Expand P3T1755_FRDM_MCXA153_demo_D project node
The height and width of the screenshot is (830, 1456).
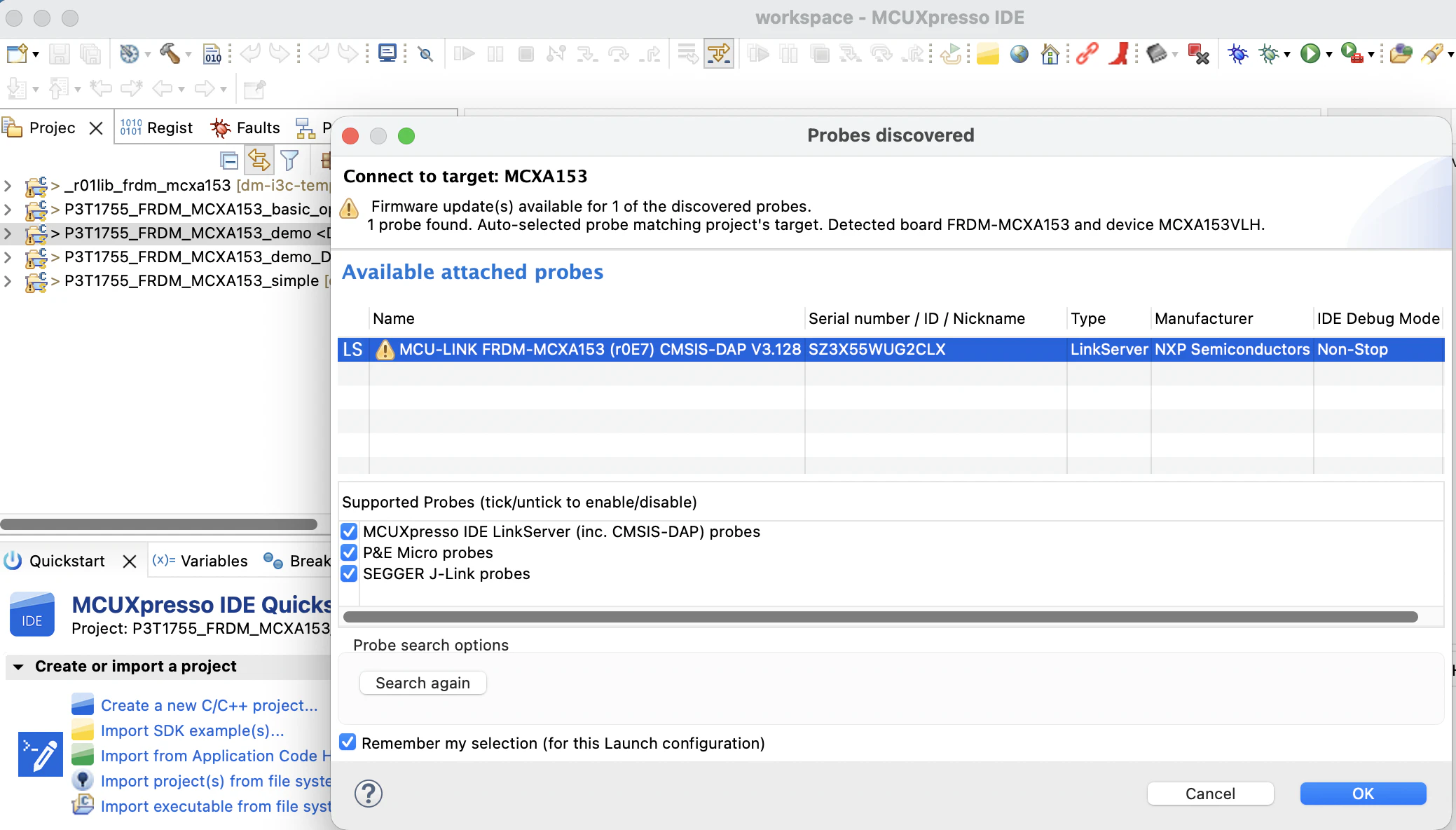click(8, 257)
